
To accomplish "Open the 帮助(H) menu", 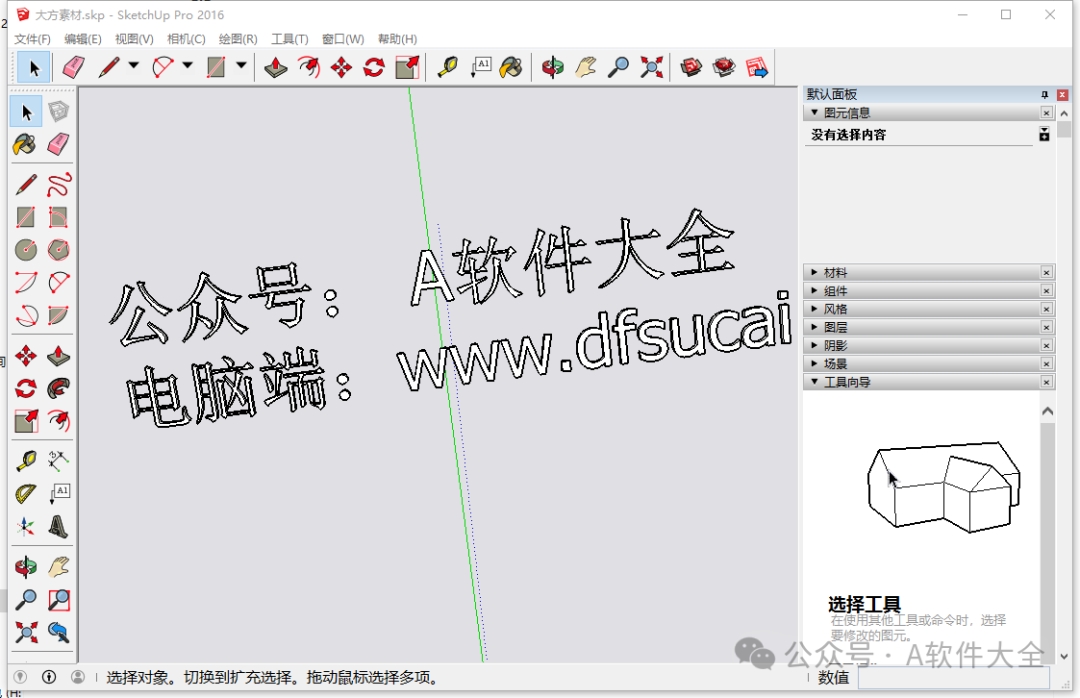I will click(397, 39).
